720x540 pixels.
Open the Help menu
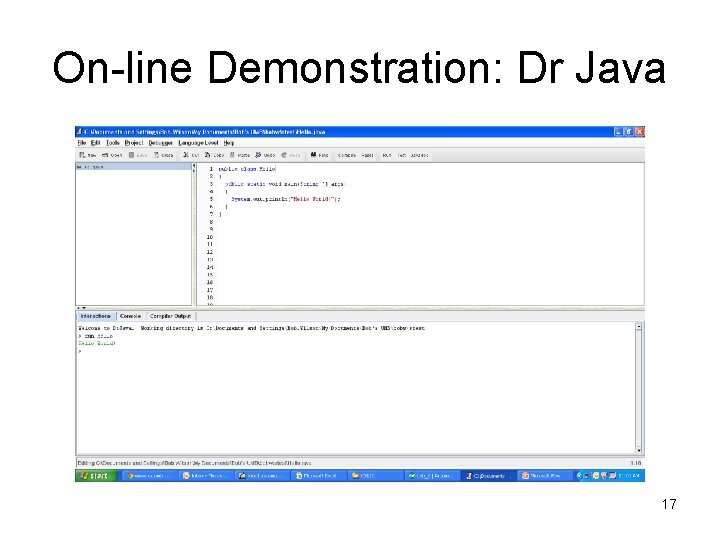point(229,143)
